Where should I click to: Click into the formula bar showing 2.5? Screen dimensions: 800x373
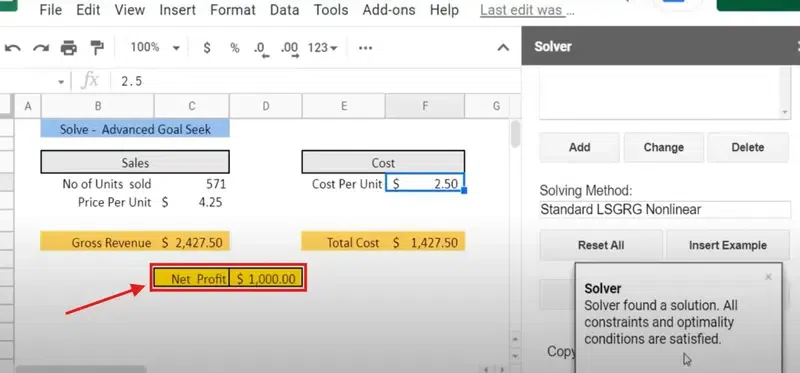coord(316,82)
